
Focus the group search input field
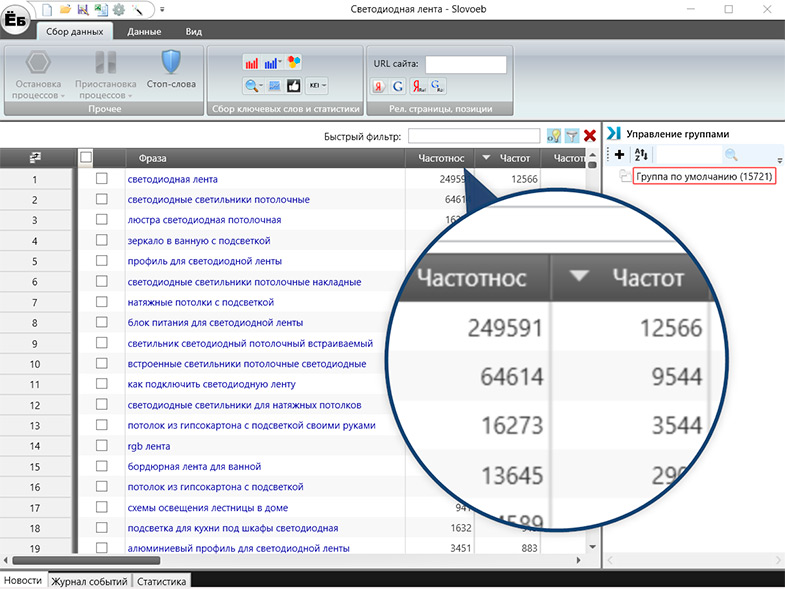689,154
